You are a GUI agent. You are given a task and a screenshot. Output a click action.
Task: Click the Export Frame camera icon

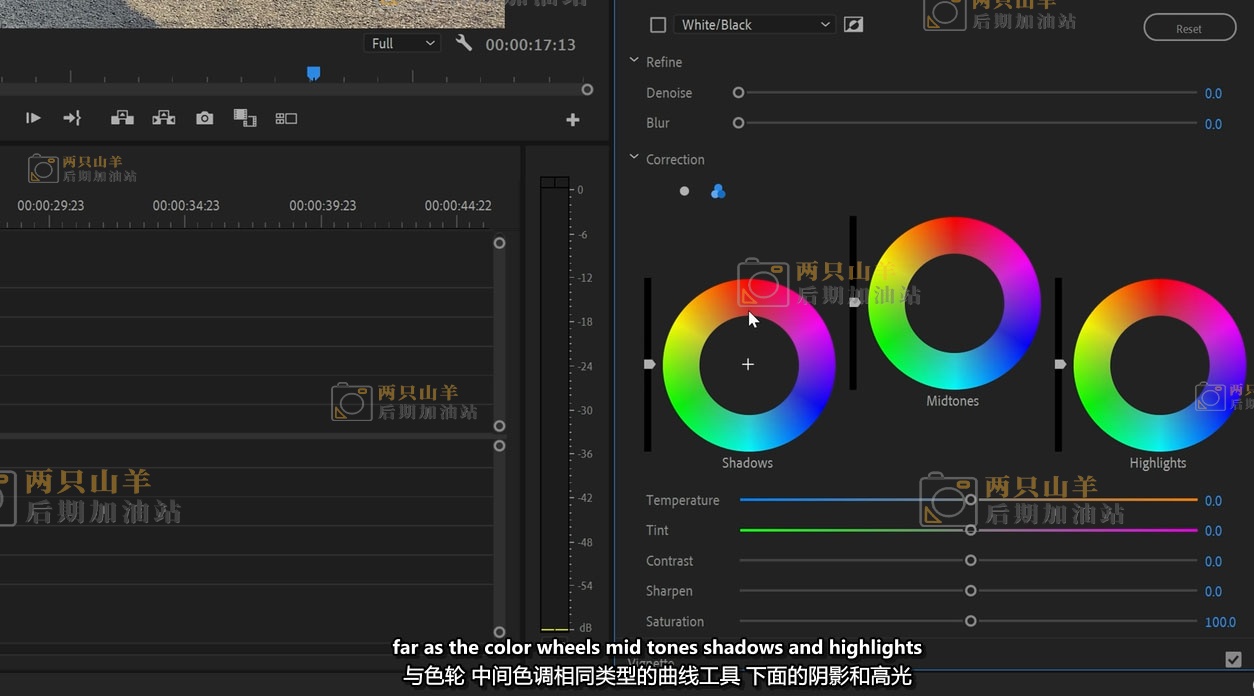[x=205, y=118]
